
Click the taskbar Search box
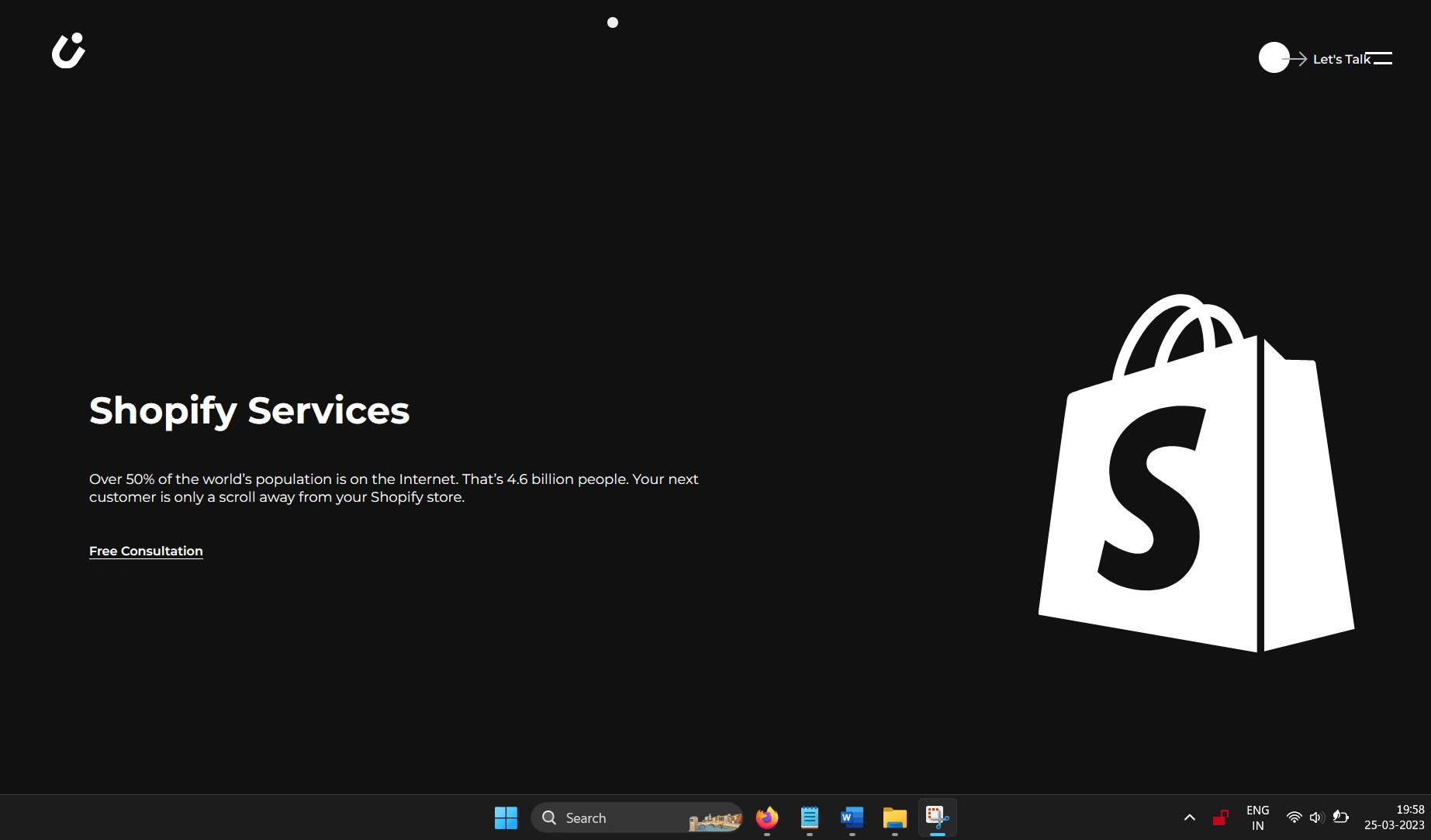[637, 818]
